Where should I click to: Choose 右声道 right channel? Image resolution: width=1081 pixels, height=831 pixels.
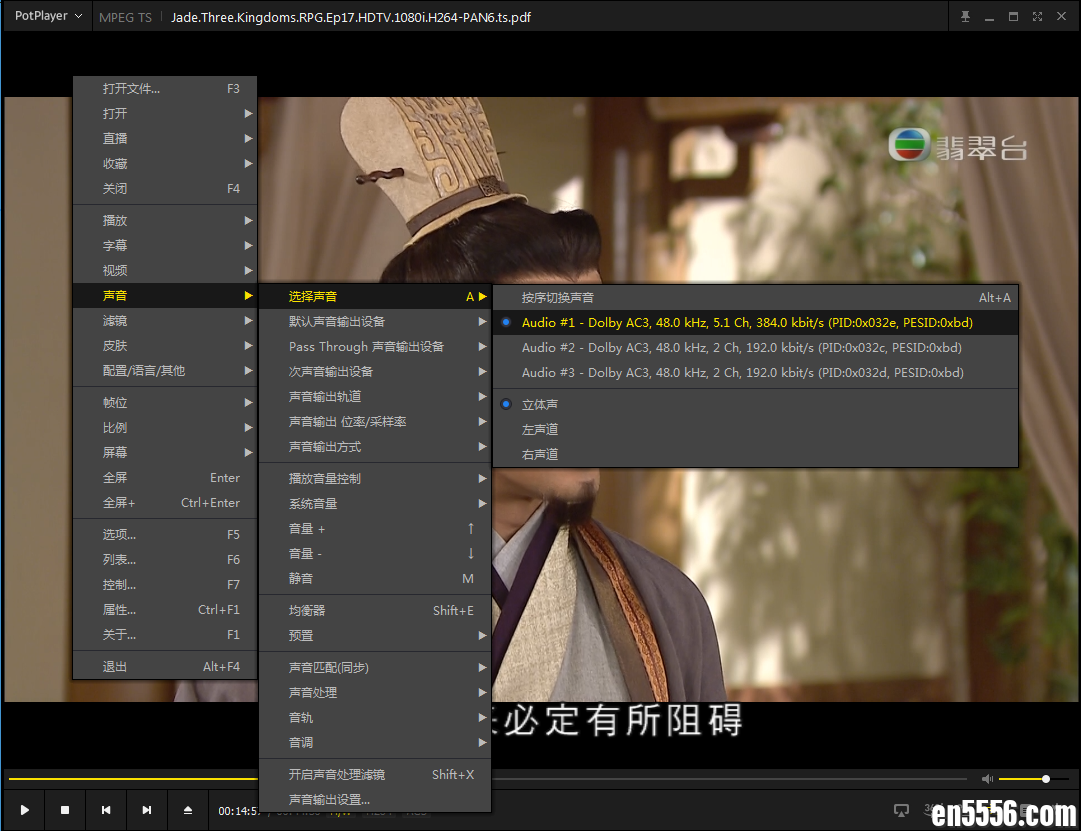756,454
